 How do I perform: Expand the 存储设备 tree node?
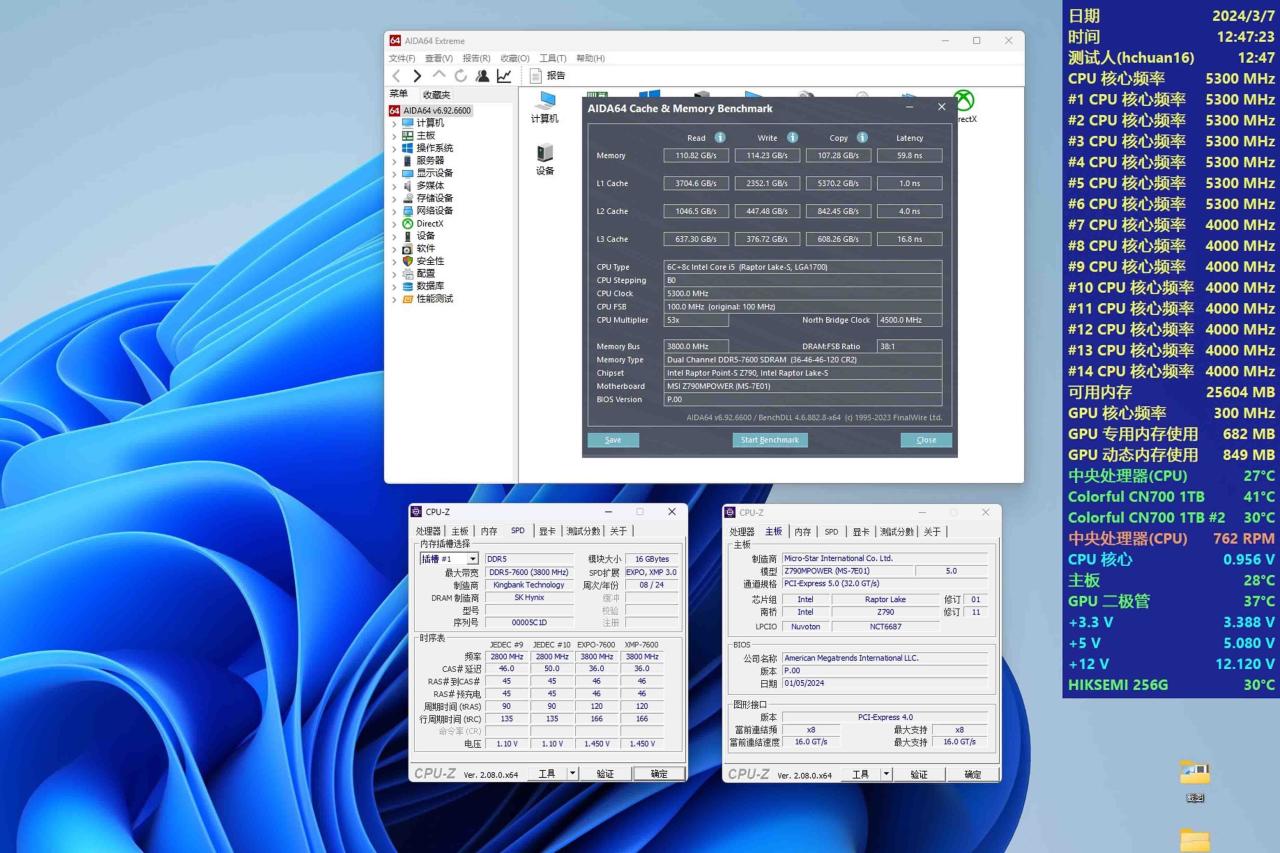394,198
